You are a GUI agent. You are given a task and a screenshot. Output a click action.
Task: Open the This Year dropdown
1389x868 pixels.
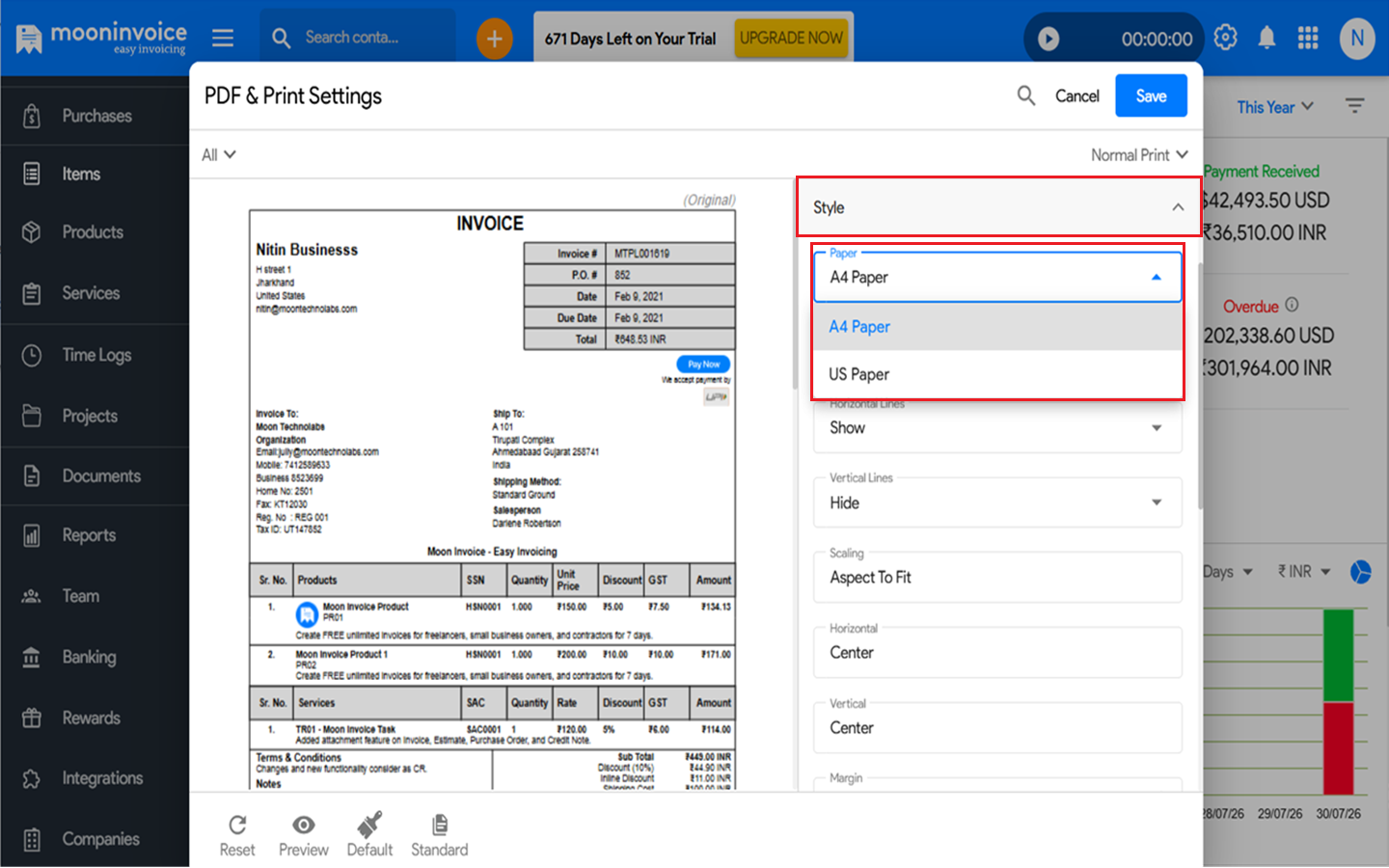click(1275, 106)
